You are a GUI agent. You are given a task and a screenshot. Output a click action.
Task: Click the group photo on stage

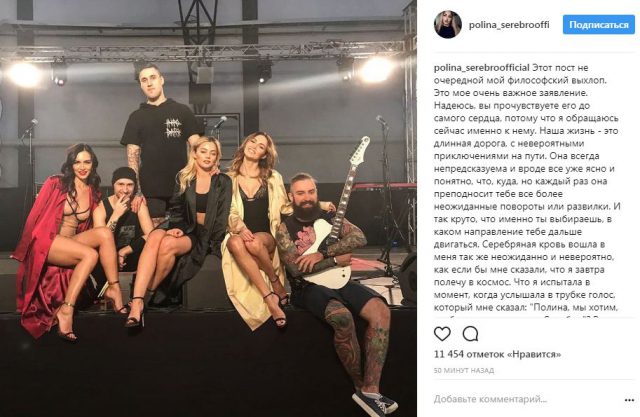(208, 208)
